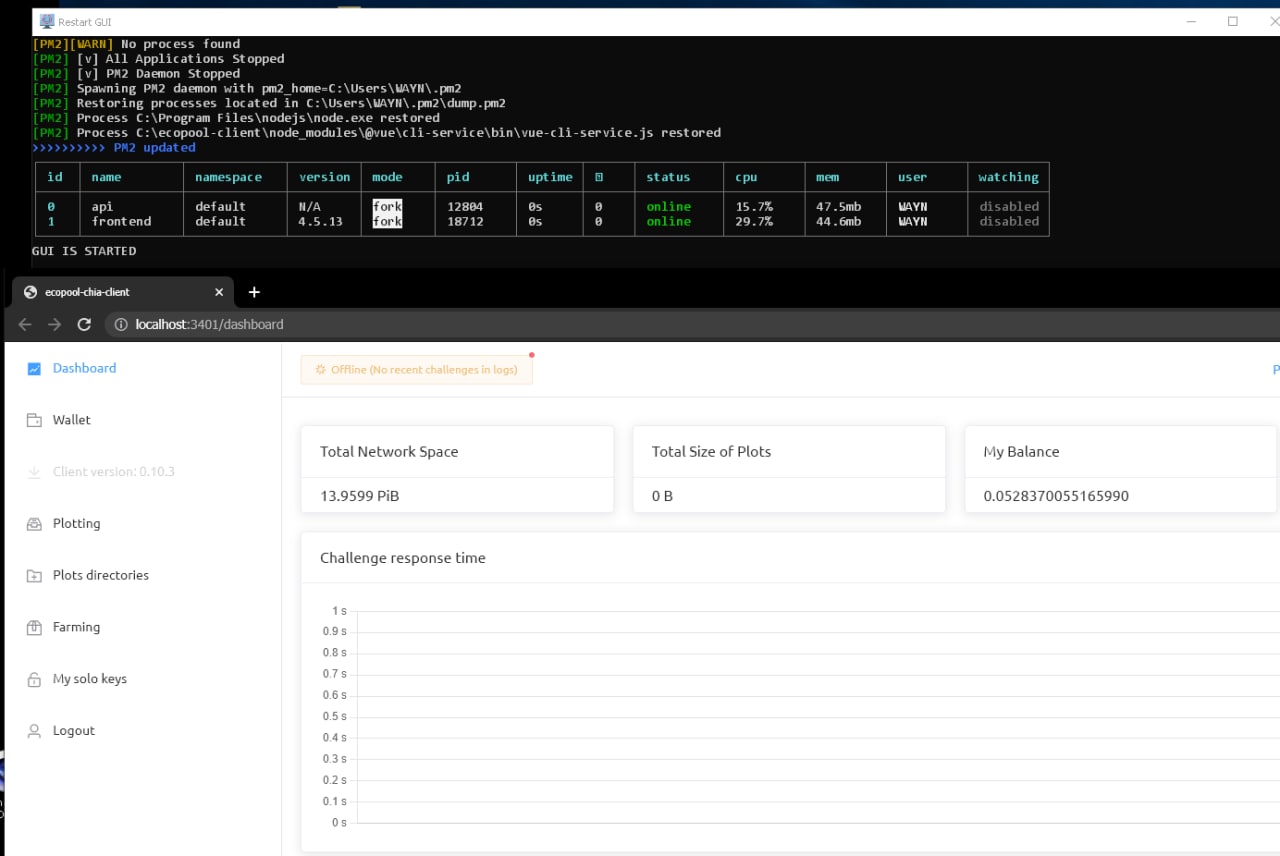The image size is (1280, 856).
Task: Click the 15.7% cpu value
Action: click(x=753, y=207)
